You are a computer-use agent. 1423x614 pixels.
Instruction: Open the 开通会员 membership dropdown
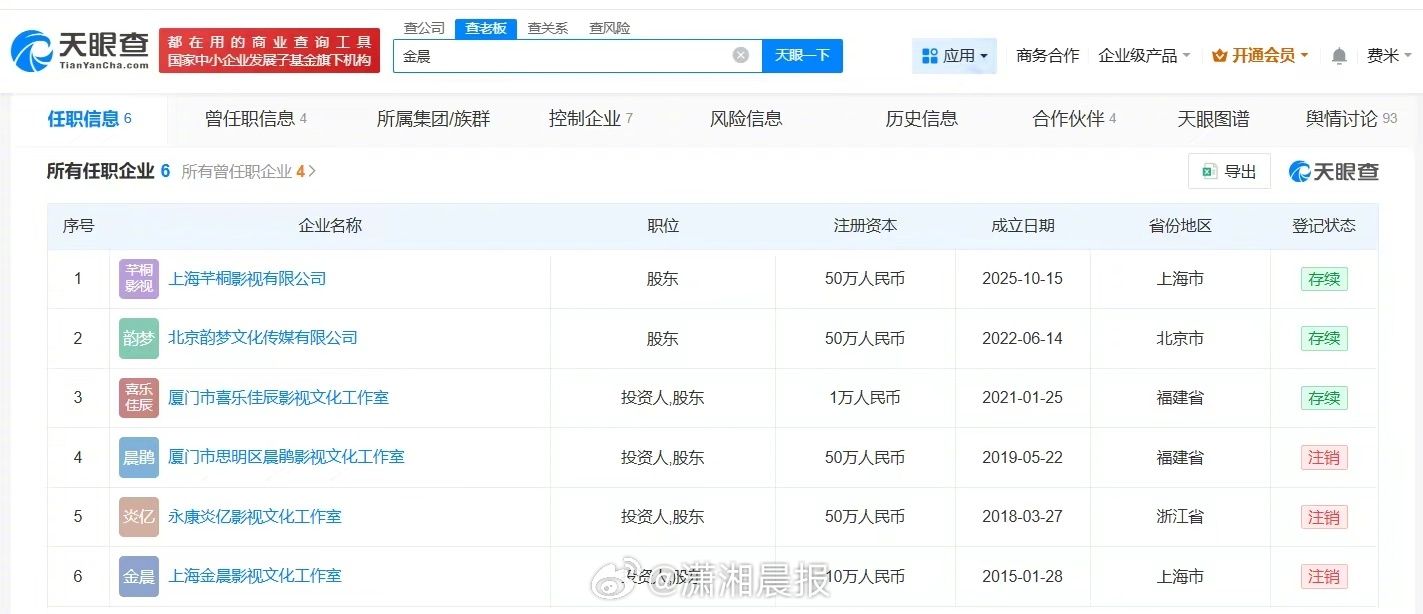[1260, 56]
